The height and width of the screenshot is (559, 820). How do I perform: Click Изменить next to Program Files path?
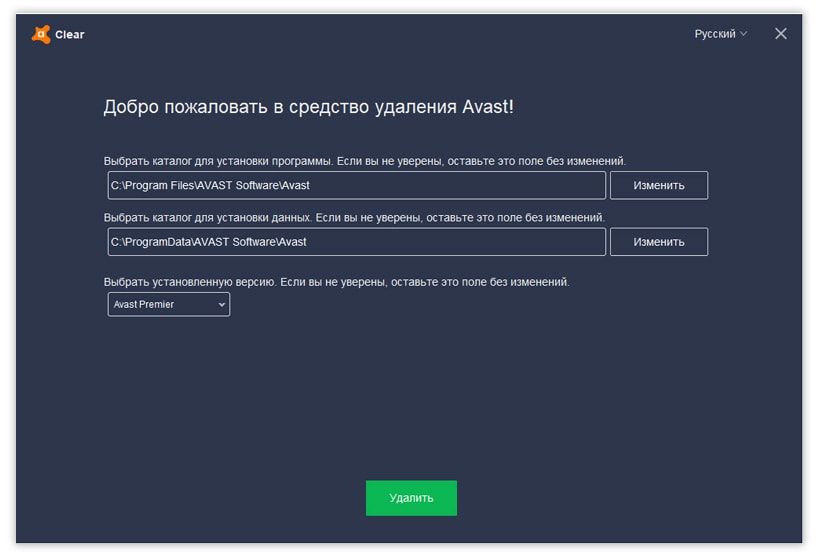pos(658,185)
